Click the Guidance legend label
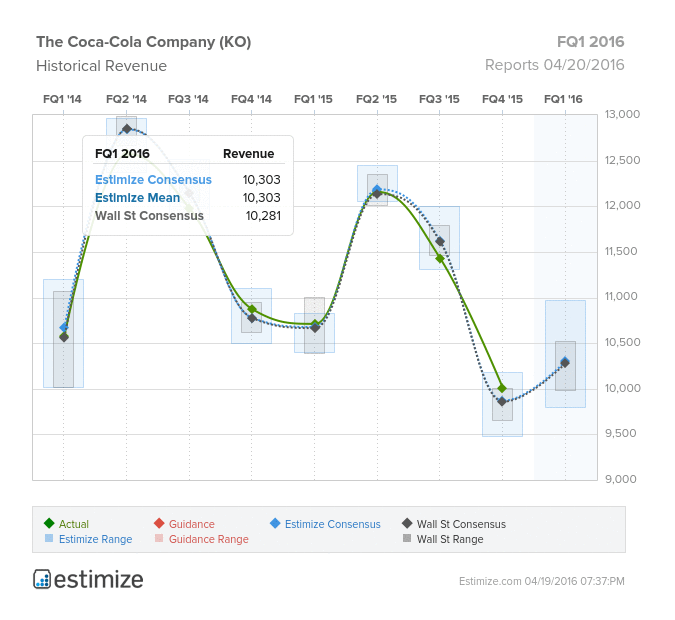Viewport: 675px width, 620px height. tap(192, 524)
